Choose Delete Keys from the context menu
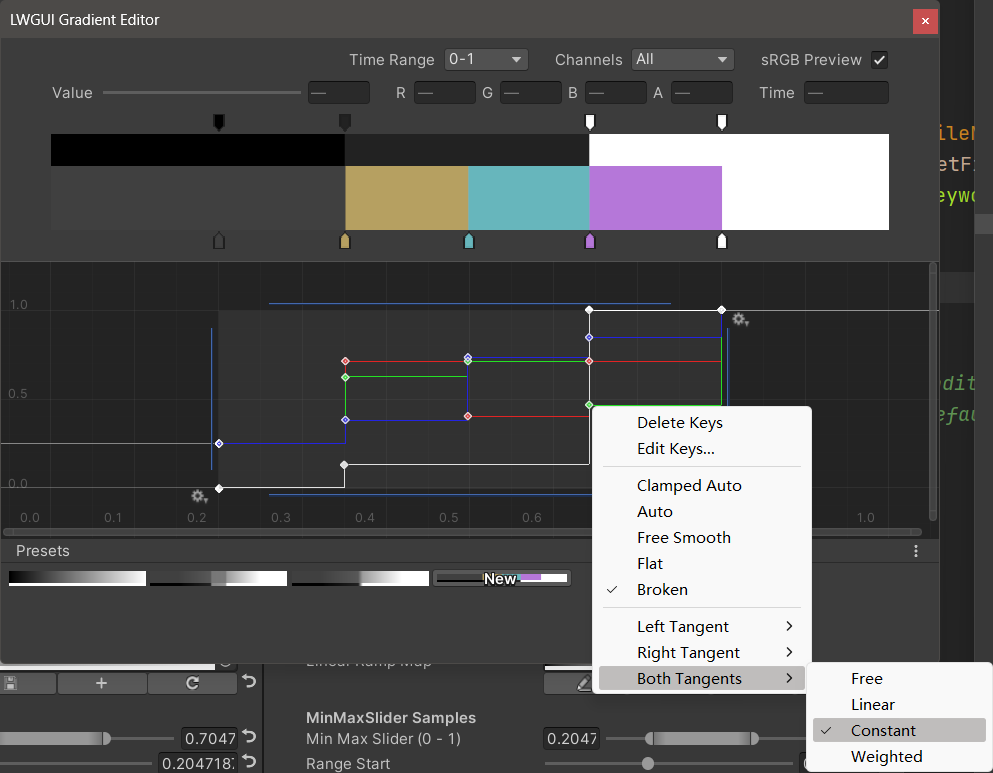The height and width of the screenshot is (773, 993). [x=679, y=423]
